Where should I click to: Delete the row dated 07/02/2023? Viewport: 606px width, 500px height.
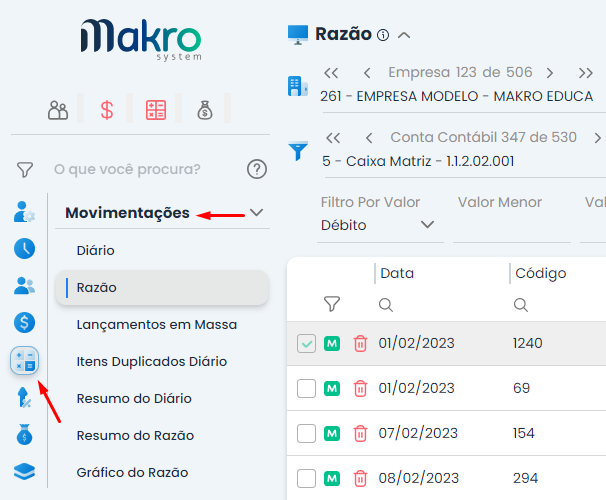coord(360,433)
